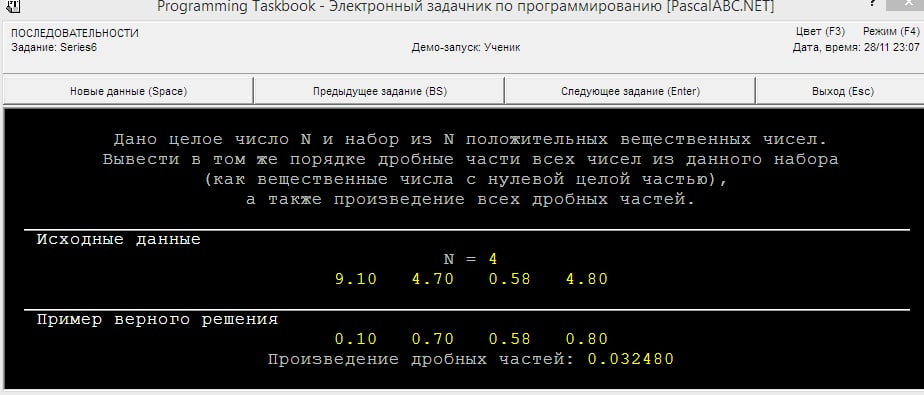Click the window title Programming Taskbook text

tap(466, 6)
